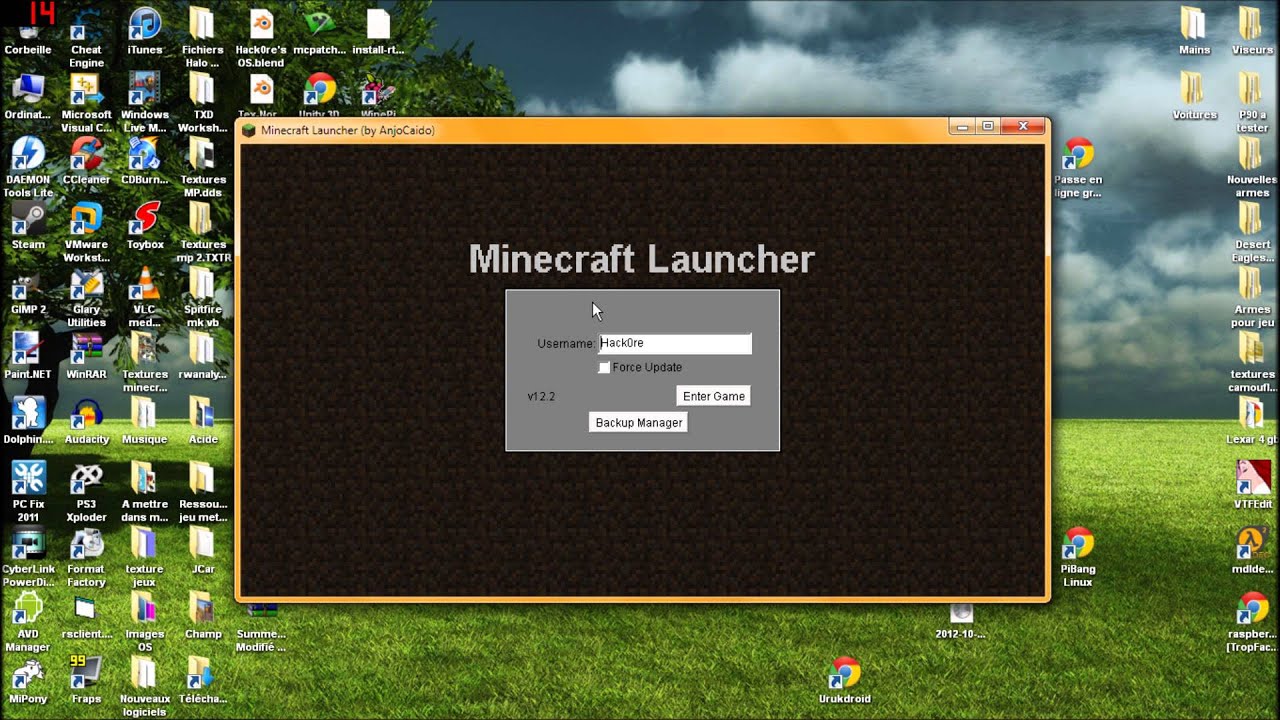This screenshot has width=1280, height=720.
Task: Open raspberry TropFac Chrome shortcut
Action: pyautogui.click(x=1252, y=622)
